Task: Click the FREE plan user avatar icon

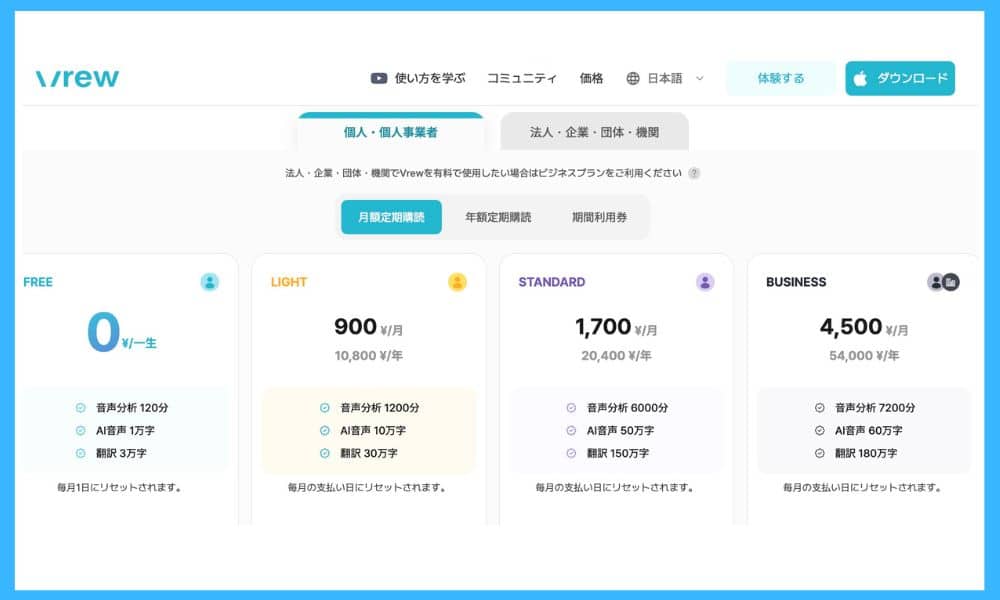Action: tap(209, 282)
